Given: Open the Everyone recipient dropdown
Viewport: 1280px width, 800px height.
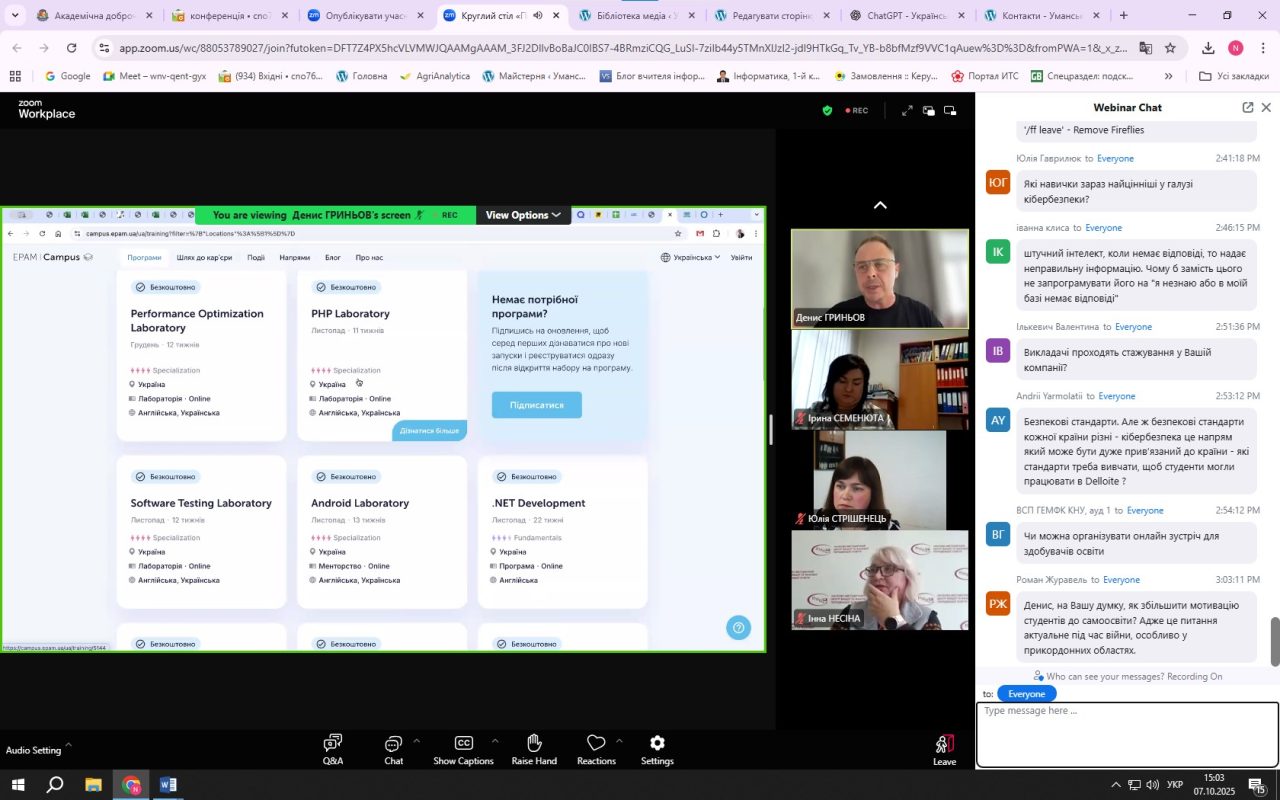Looking at the screenshot, I should [x=1026, y=694].
